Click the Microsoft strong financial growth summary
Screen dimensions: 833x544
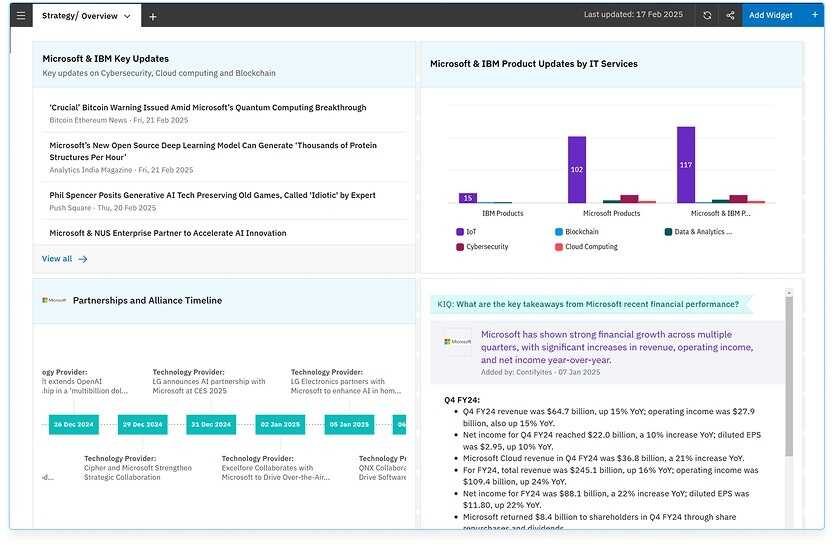click(617, 347)
